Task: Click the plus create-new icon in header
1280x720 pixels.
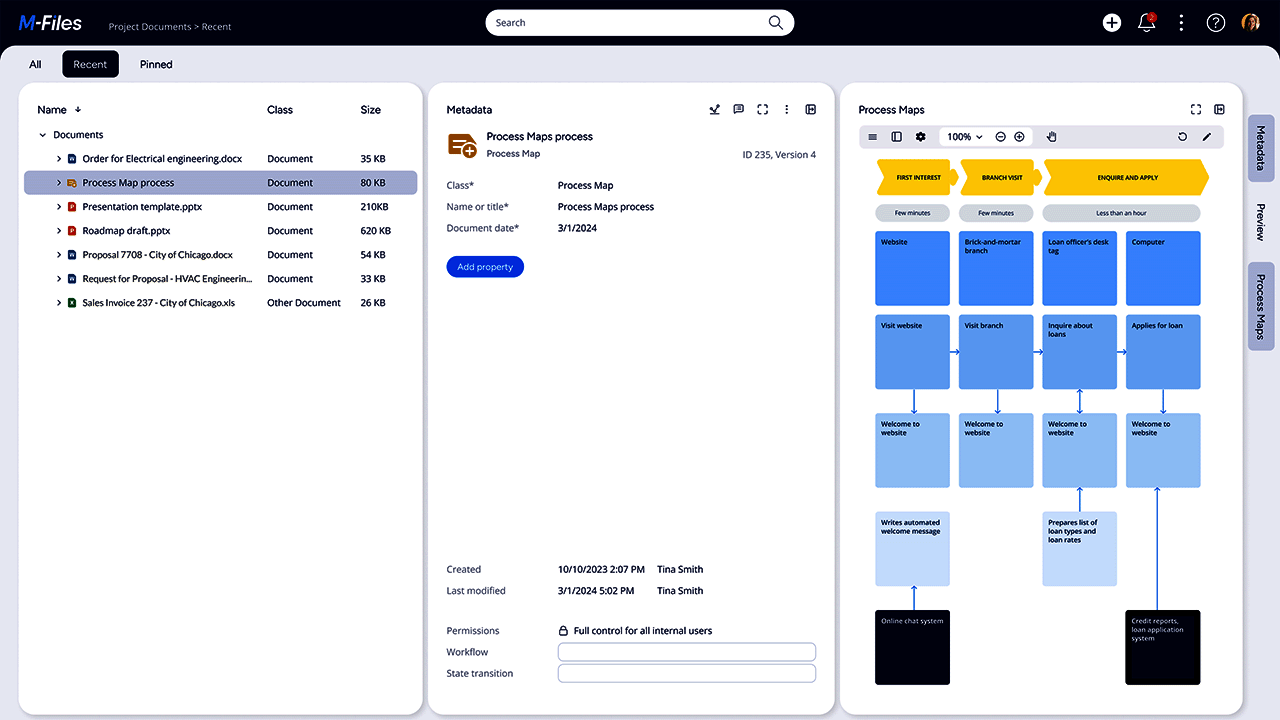Action: 1111,23
